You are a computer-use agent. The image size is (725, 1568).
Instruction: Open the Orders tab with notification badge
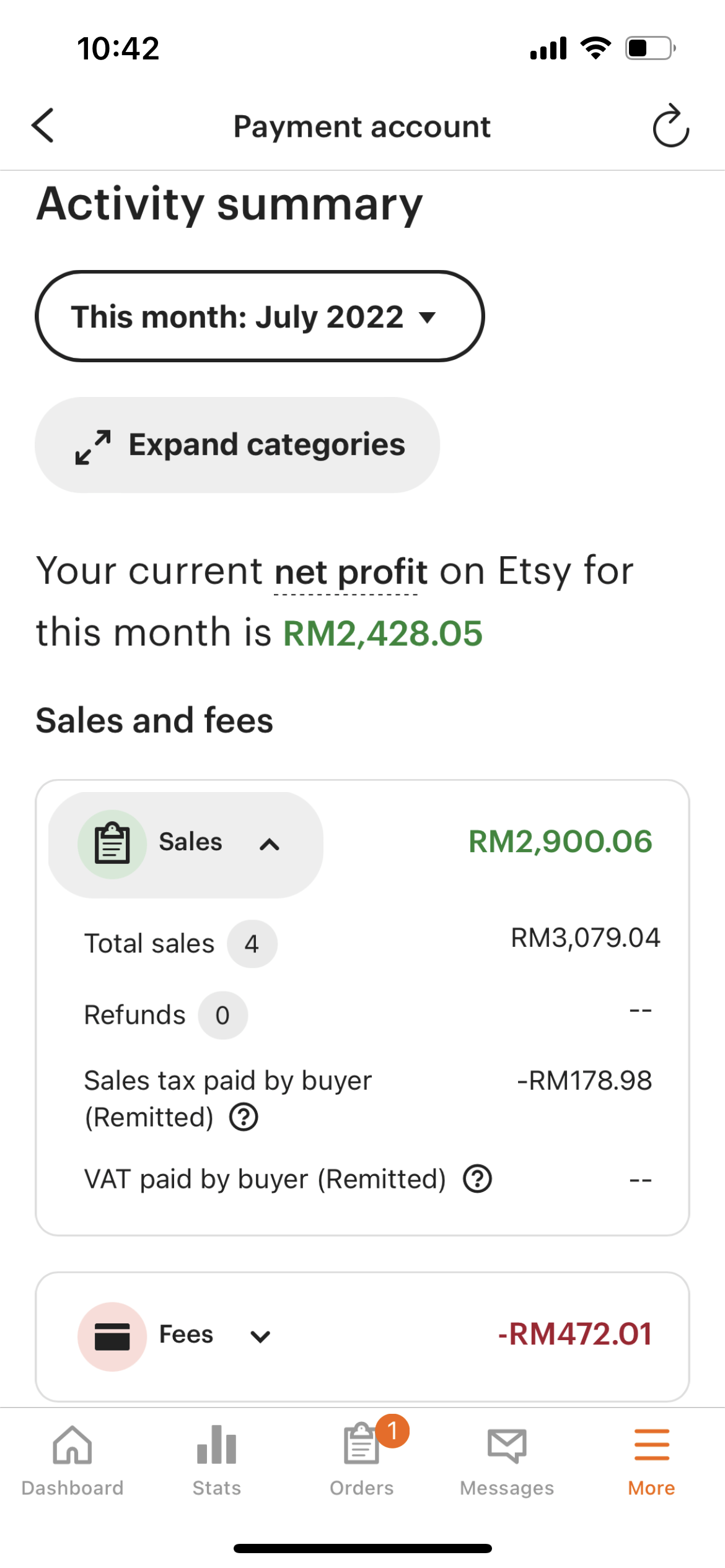pyautogui.click(x=362, y=1460)
